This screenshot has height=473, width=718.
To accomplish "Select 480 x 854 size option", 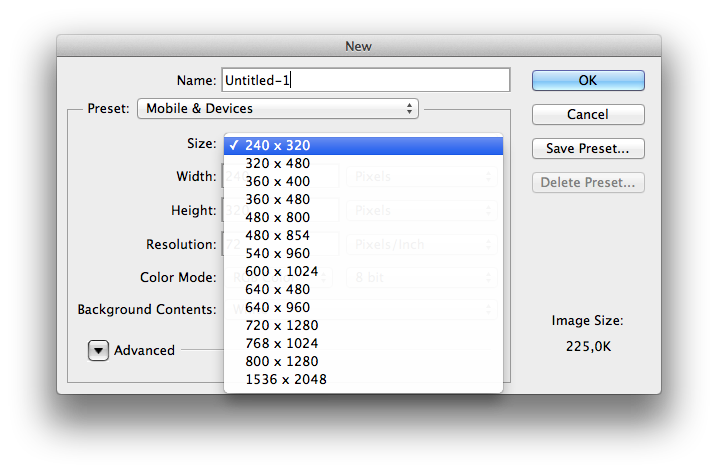I will coord(364,235).
